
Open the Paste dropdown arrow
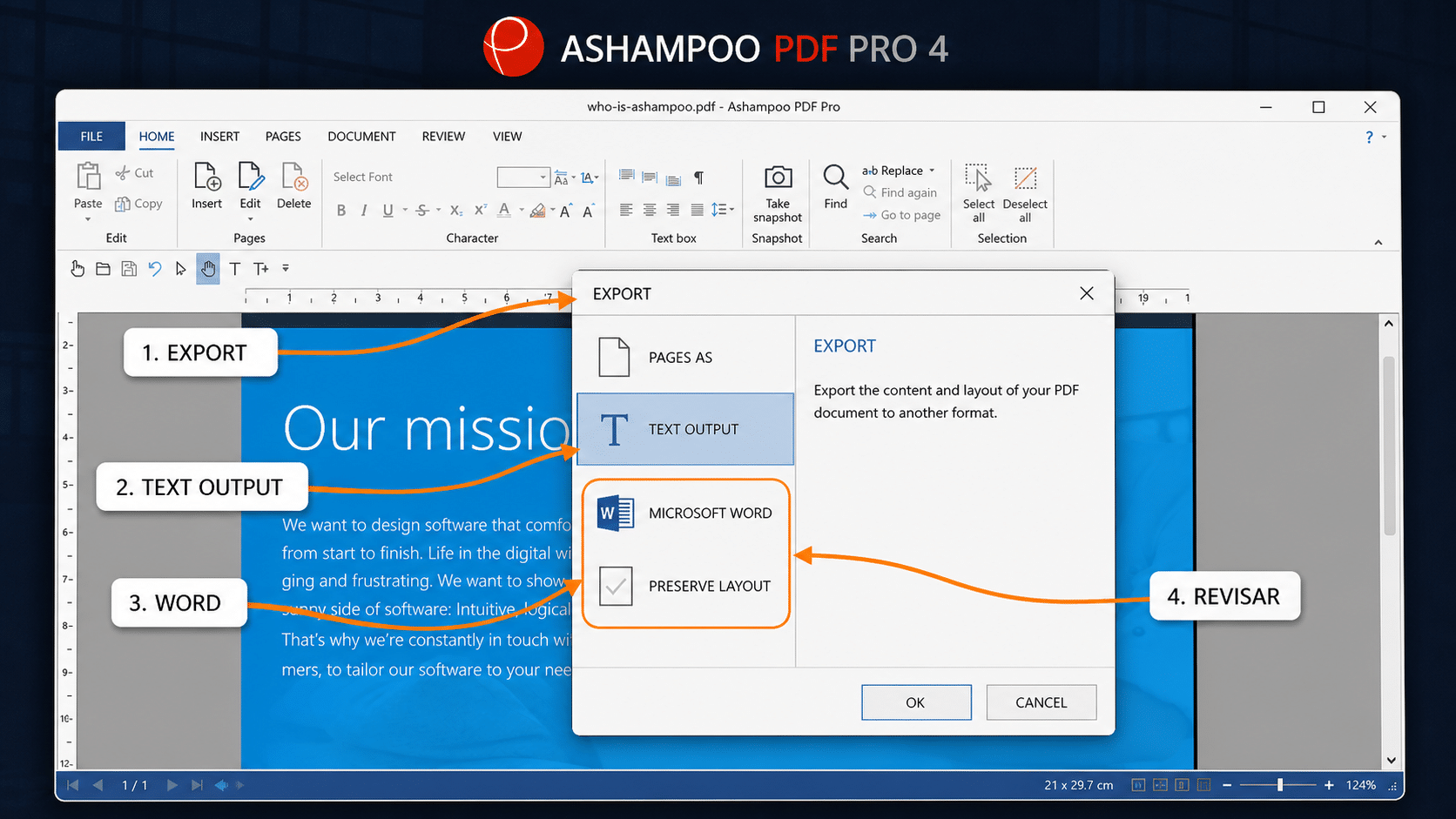point(88,219)
